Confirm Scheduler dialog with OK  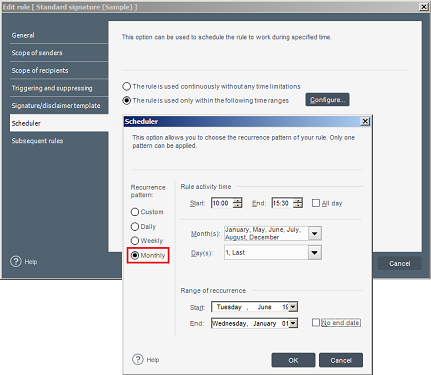tap(293, 360)
